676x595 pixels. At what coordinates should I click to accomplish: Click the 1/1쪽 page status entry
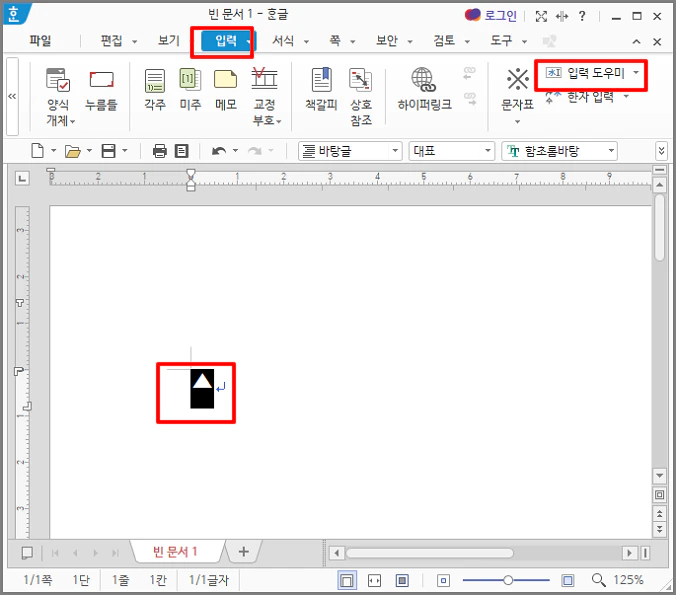[38, 580]
